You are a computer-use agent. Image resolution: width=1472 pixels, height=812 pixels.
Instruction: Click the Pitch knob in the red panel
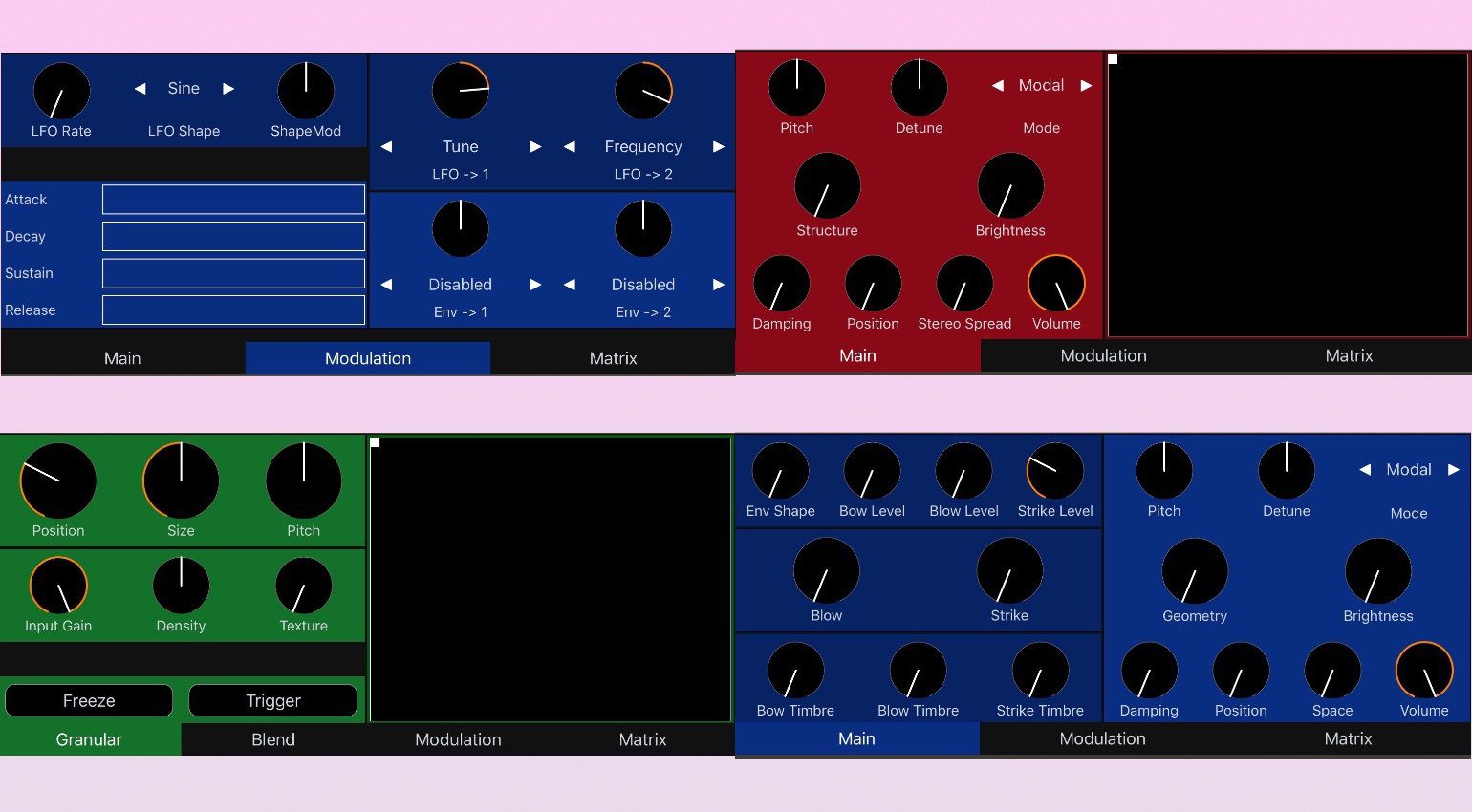pos(796,88)
